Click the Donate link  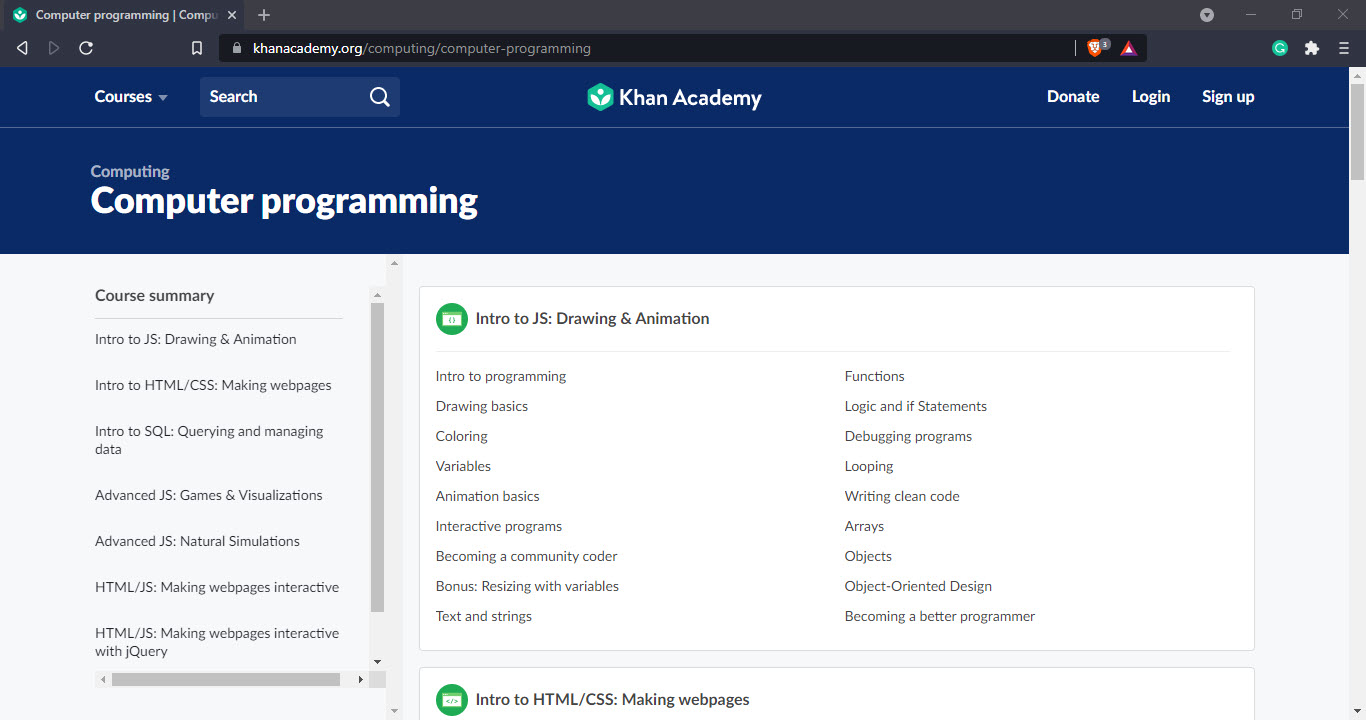point(1073,97)
